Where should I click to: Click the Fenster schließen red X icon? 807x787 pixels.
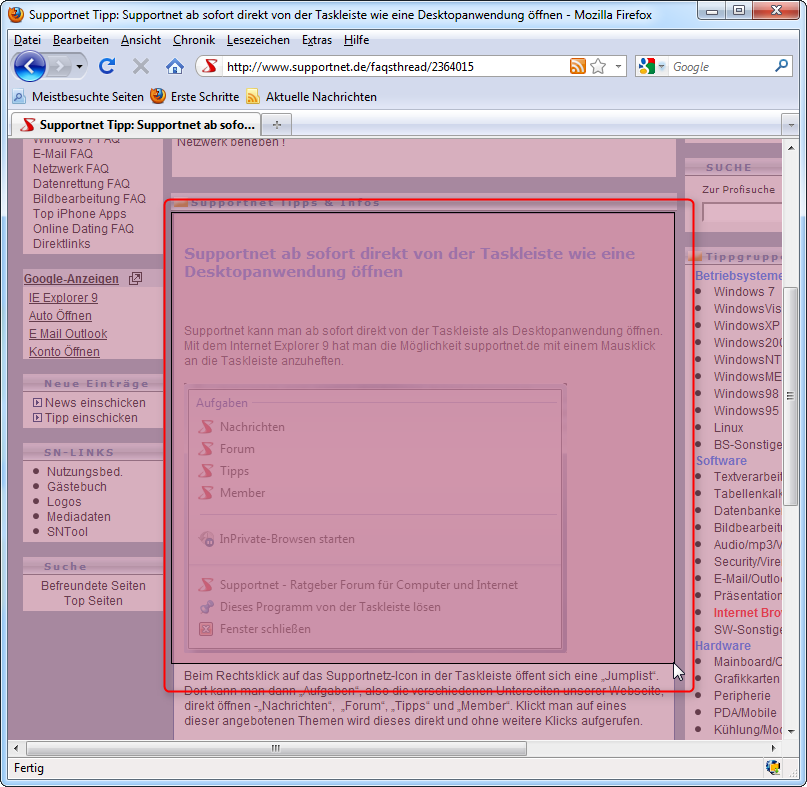[x=206, y=629]
